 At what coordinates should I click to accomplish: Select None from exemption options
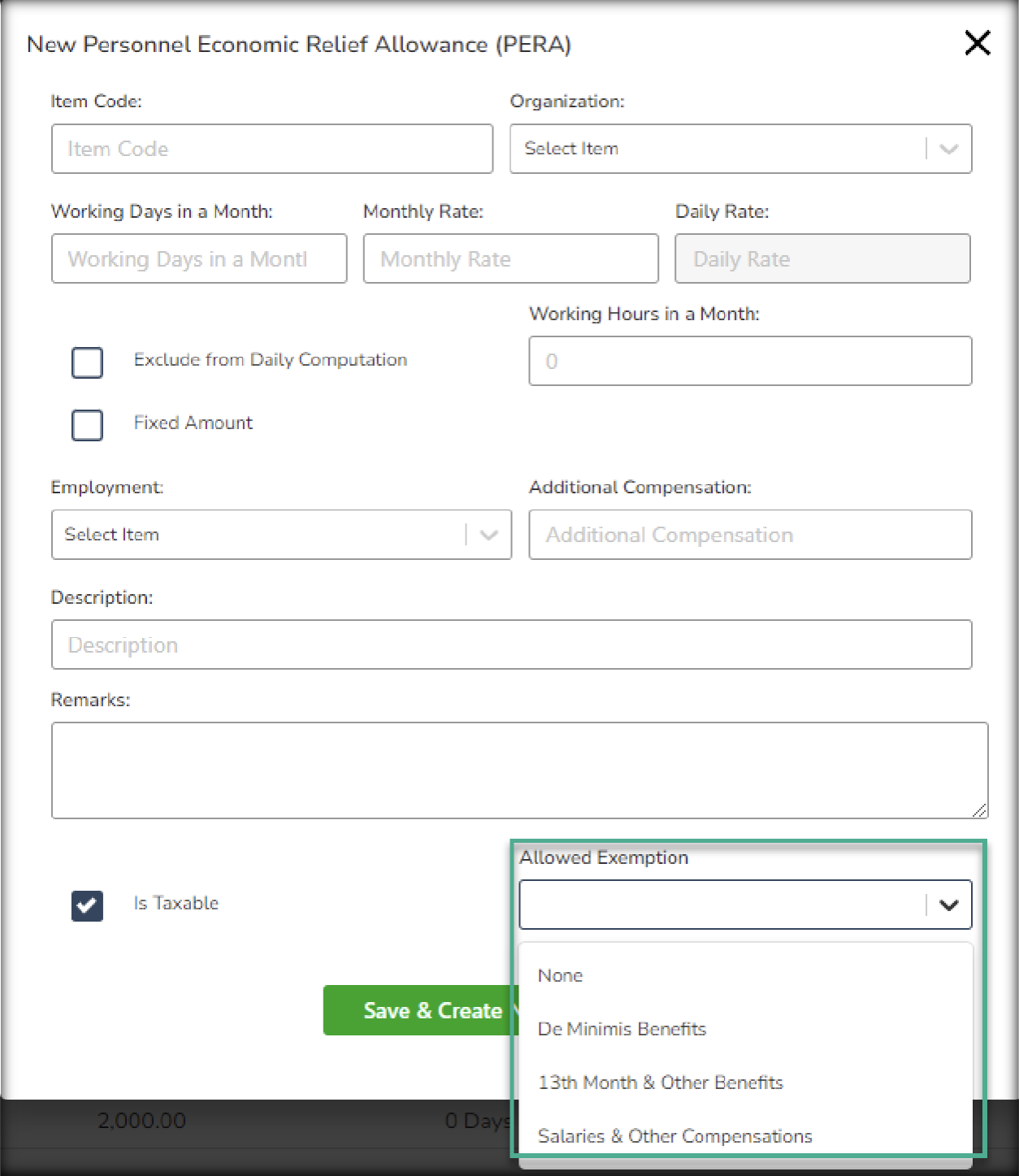tap(561, 975)
